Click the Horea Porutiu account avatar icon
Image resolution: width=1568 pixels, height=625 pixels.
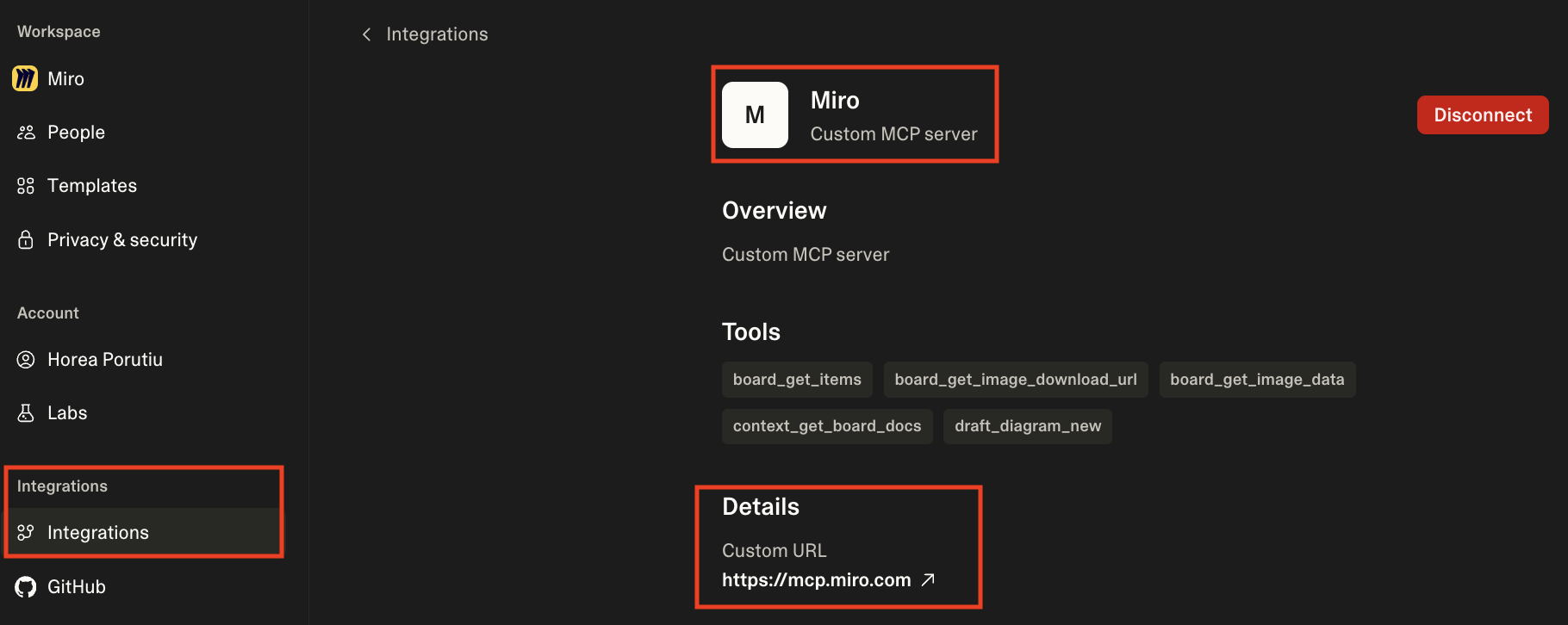26,360
